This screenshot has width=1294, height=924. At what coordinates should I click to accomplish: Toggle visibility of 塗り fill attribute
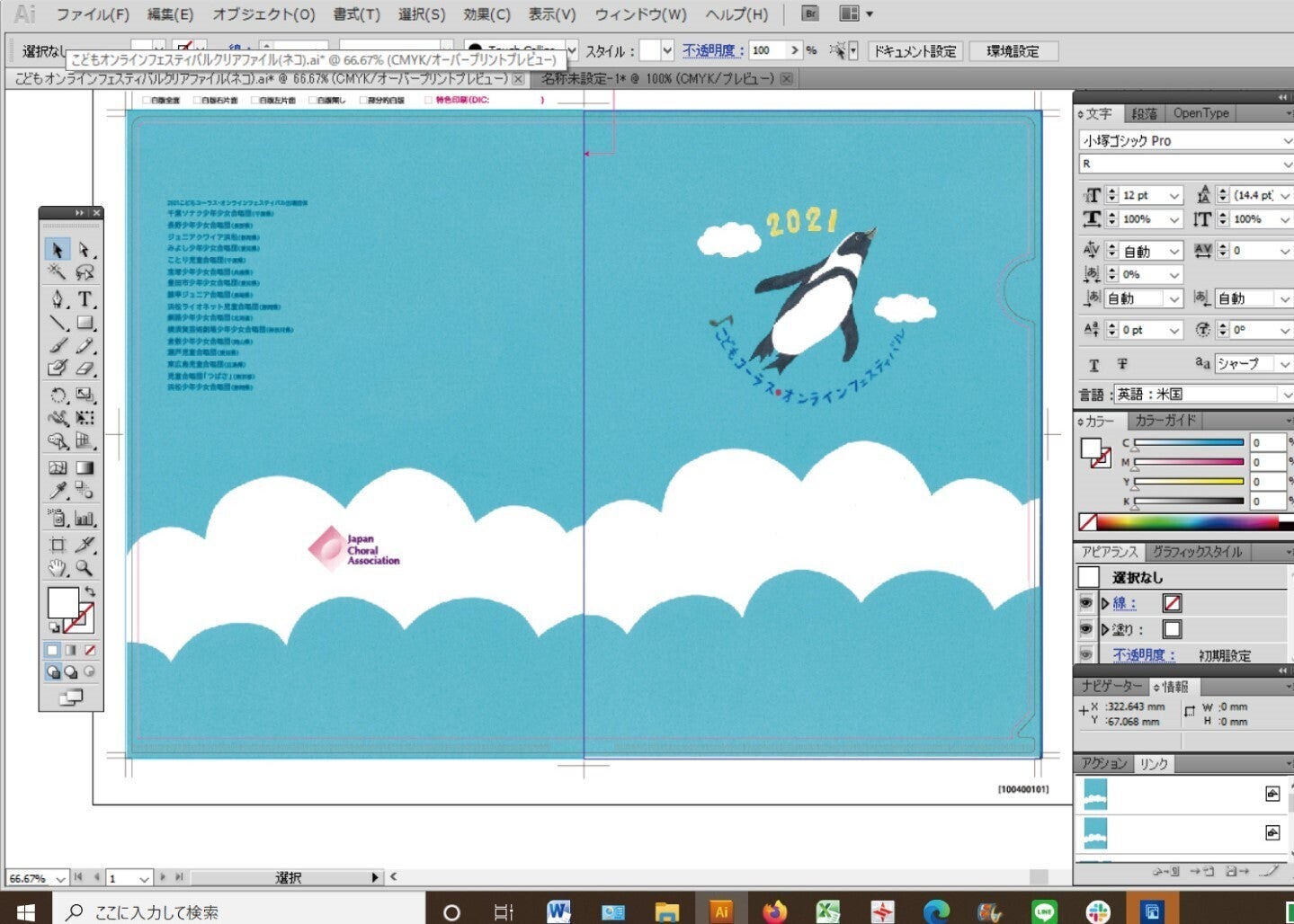pos(1086,629)
